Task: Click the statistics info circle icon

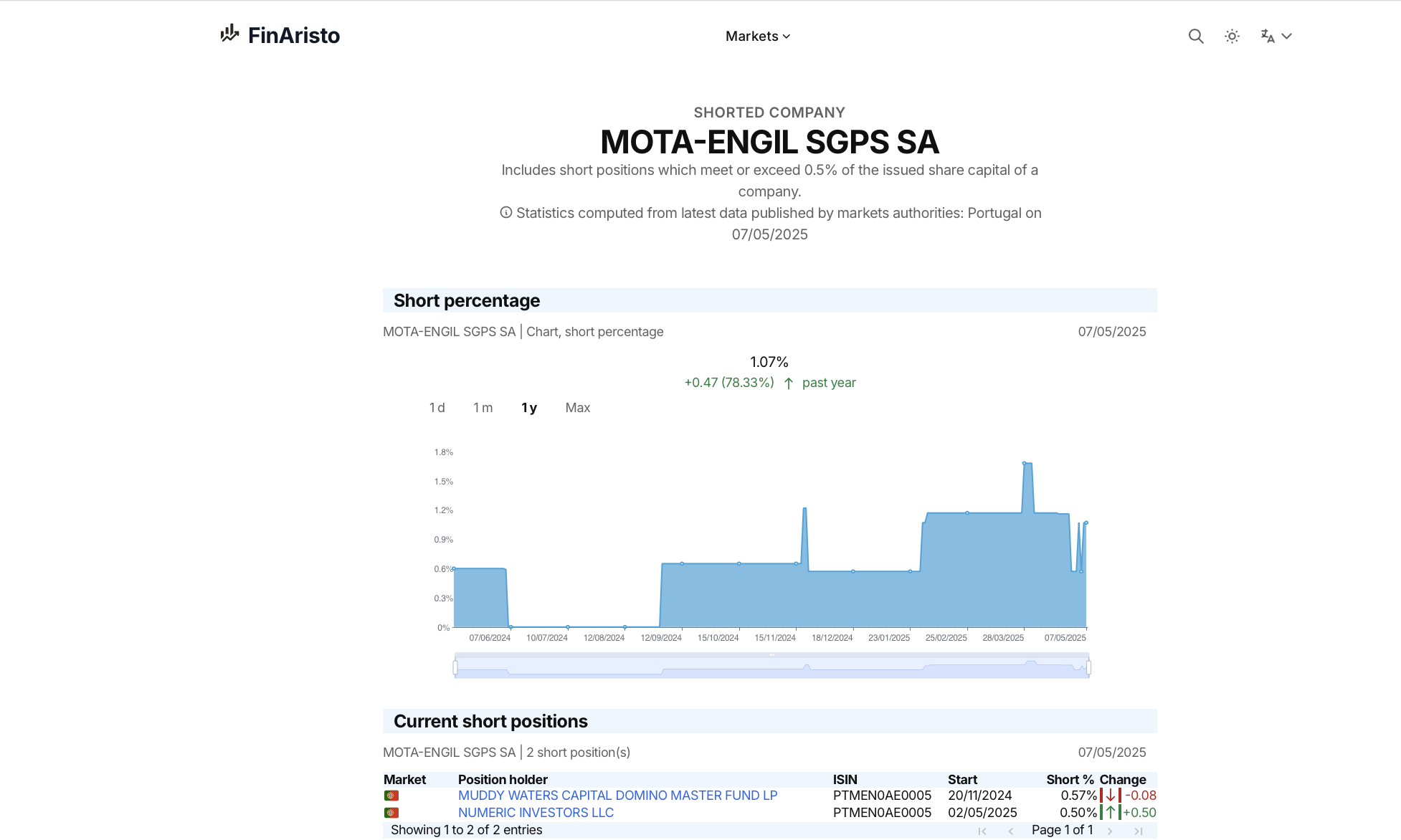Action: 506,212
